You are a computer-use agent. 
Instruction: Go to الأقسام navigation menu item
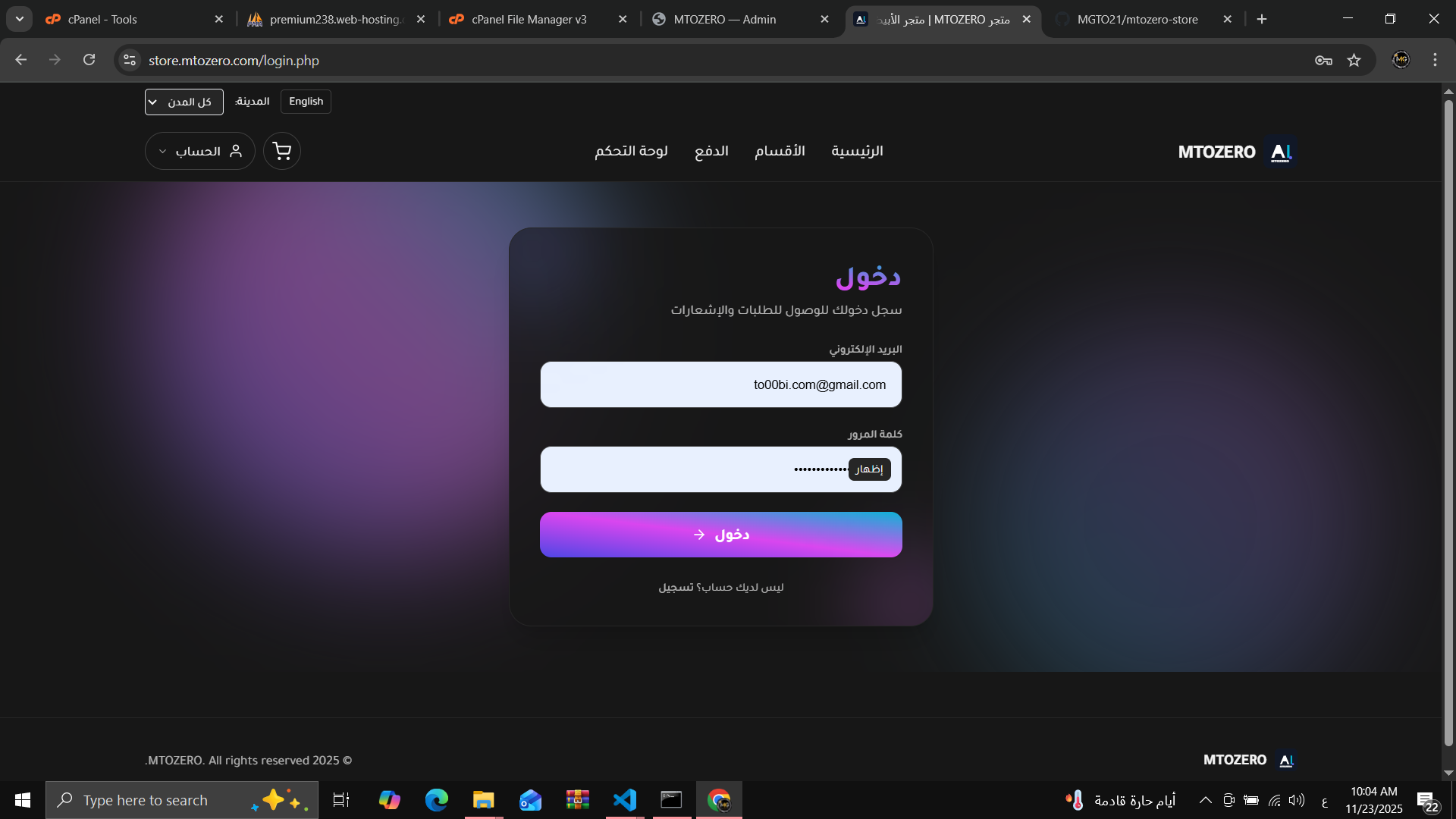(780, 151)
